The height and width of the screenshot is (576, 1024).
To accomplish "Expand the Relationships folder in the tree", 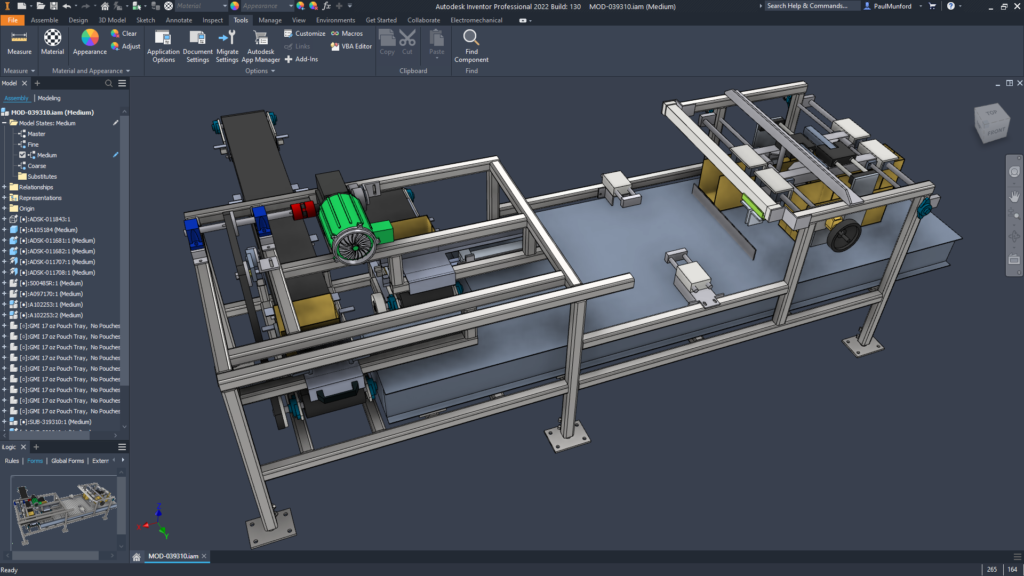I will coord(5,187).
